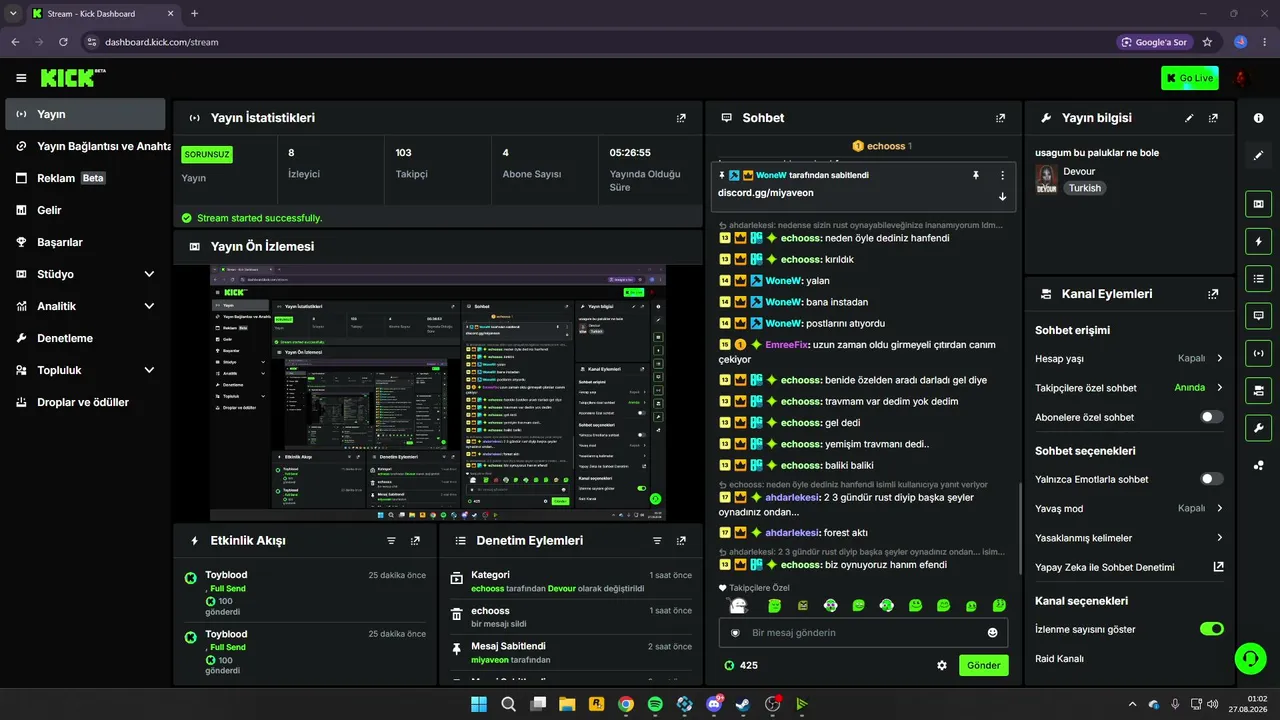Click the Turkish language tag
This screenshot has height=720, width=1280.
coord(1084,188)
